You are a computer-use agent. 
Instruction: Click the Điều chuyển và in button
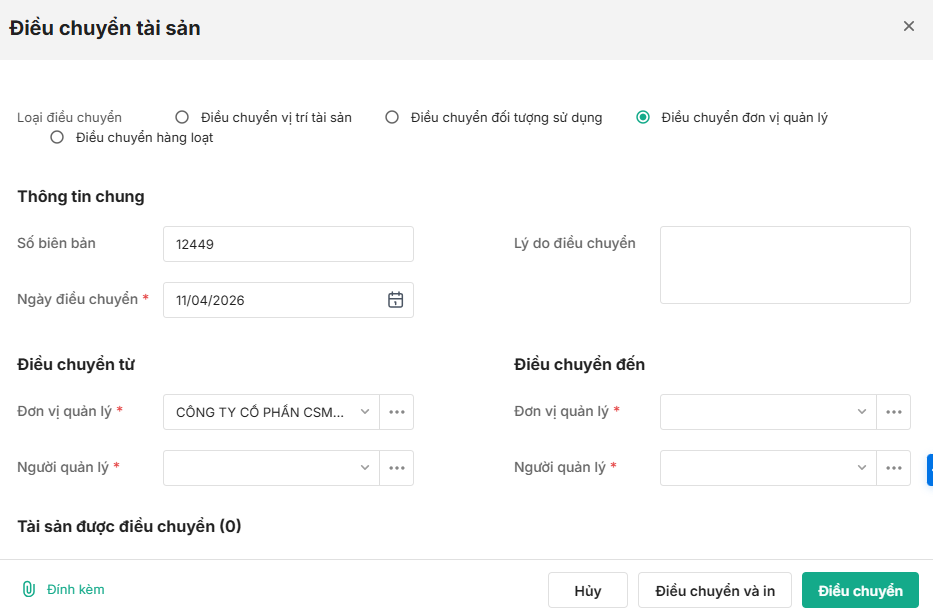pyautogui.click(x=714, y=591)
